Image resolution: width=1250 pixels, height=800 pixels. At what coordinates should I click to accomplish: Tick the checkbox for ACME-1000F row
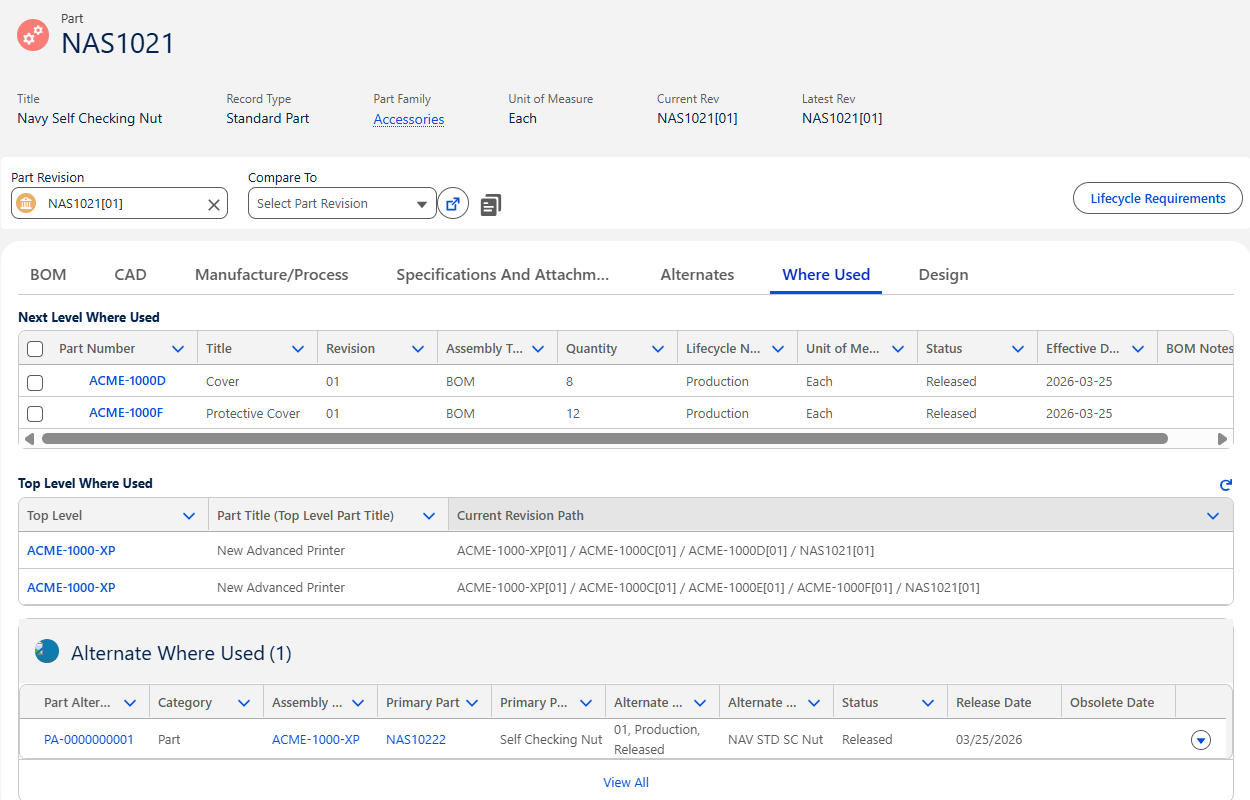pyautogui.click(x=35, y=414)
